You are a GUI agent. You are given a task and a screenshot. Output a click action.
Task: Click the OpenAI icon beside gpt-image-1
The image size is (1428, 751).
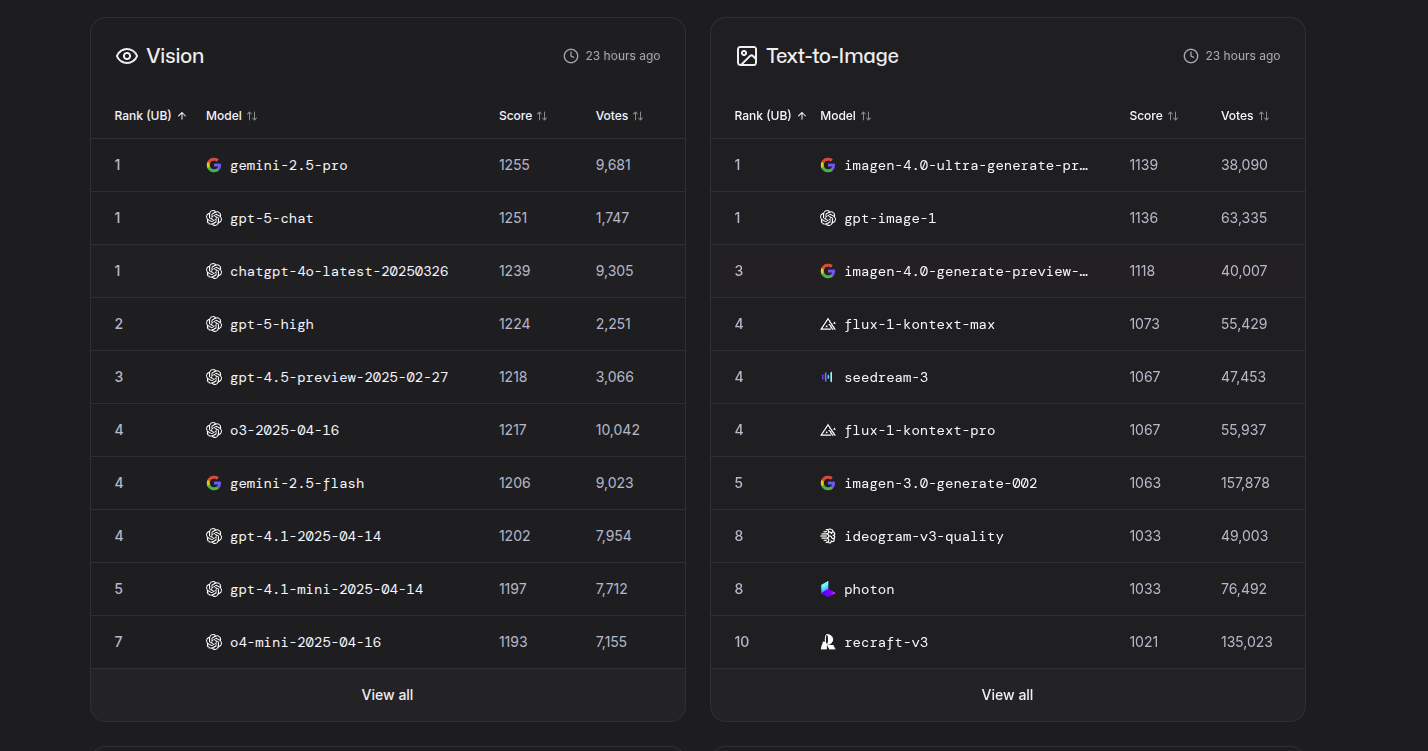(828, 218)
